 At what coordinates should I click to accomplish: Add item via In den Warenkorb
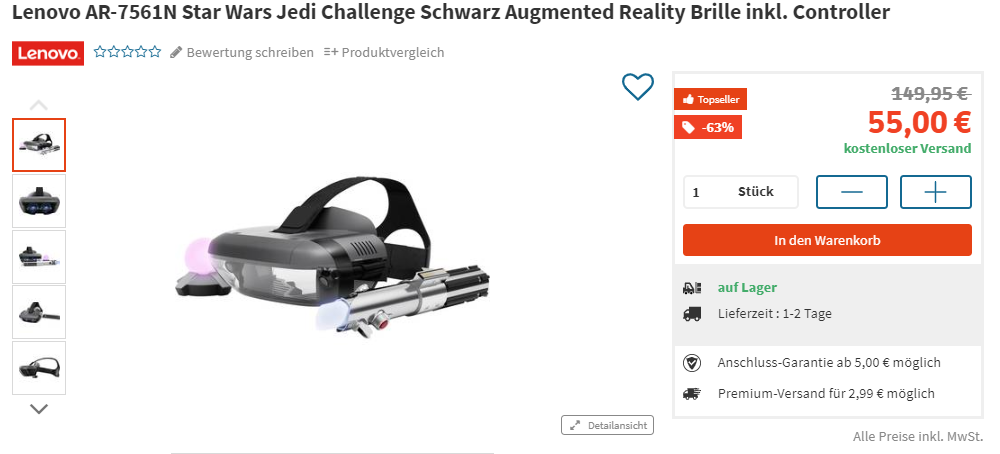point(827,240)
